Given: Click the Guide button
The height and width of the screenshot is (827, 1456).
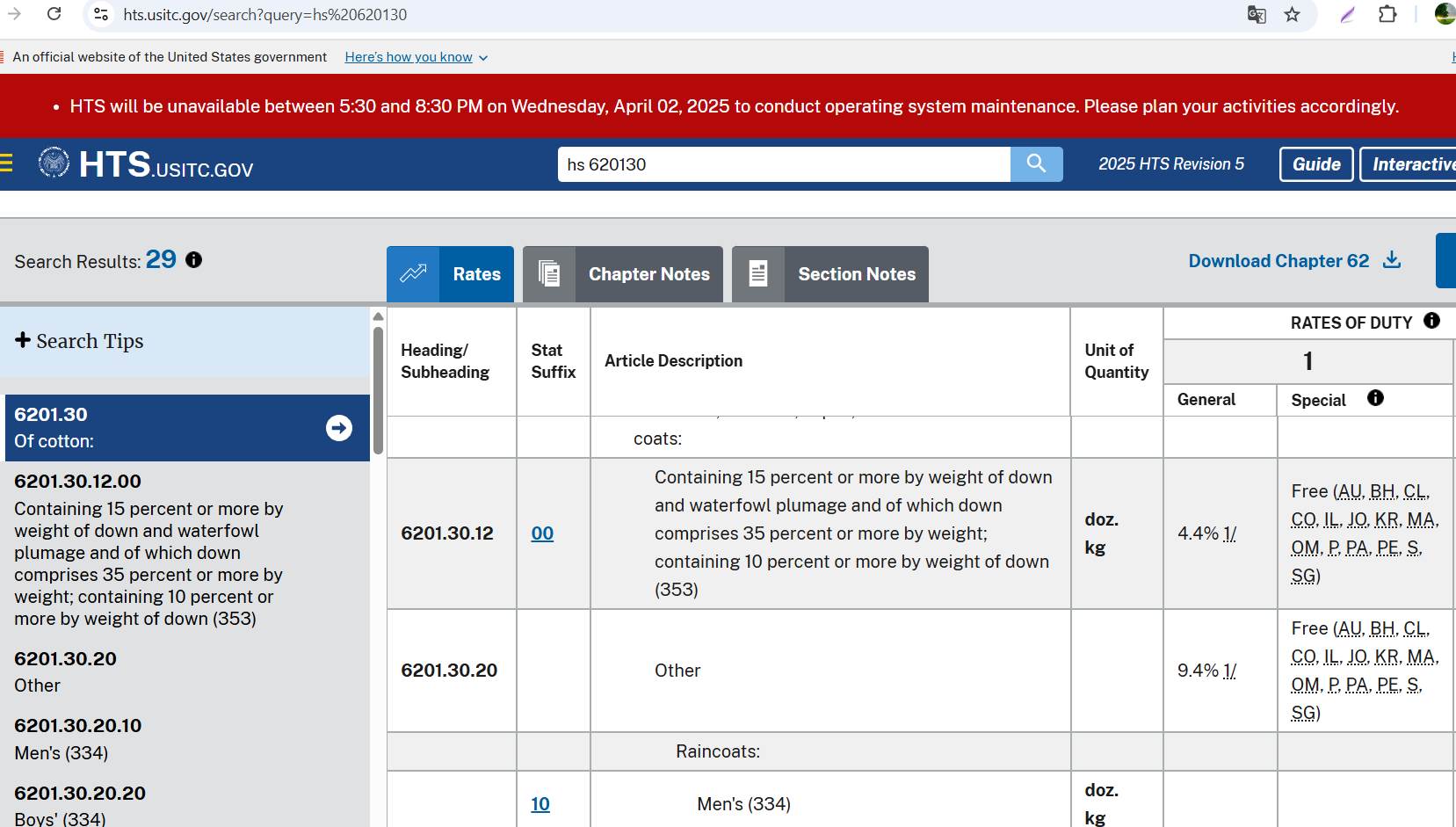Looking at the screenshot, I should [x=1316, y=164].
